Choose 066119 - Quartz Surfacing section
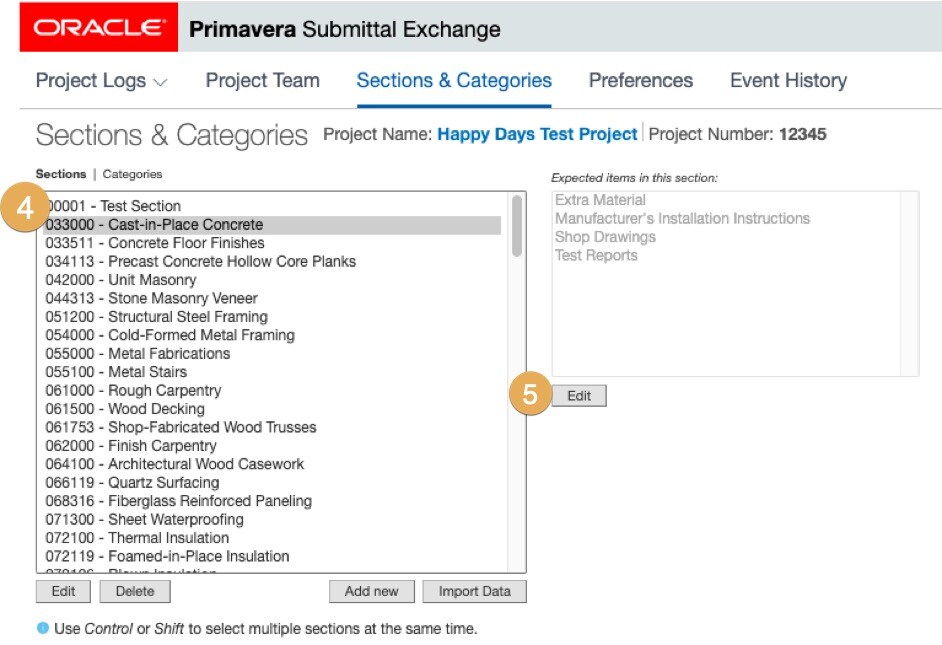The image size is (942, 645). [132, 483]
